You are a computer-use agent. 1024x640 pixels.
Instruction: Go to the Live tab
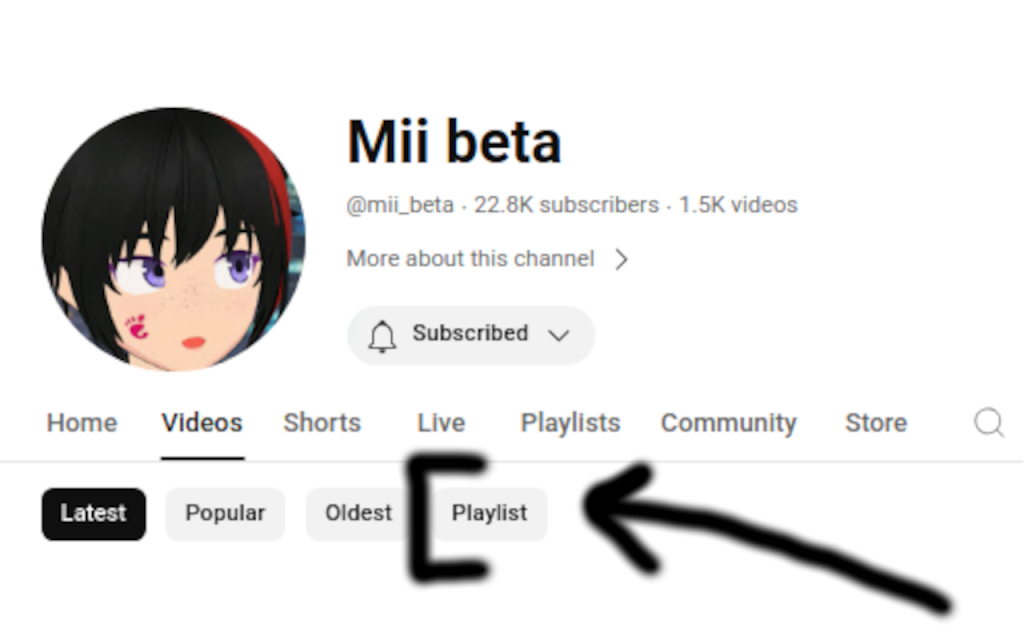coord(441,423)
